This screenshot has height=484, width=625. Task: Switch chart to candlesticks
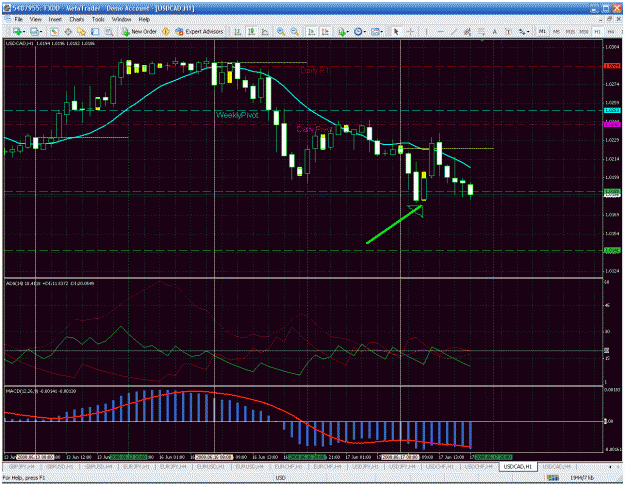252,31
